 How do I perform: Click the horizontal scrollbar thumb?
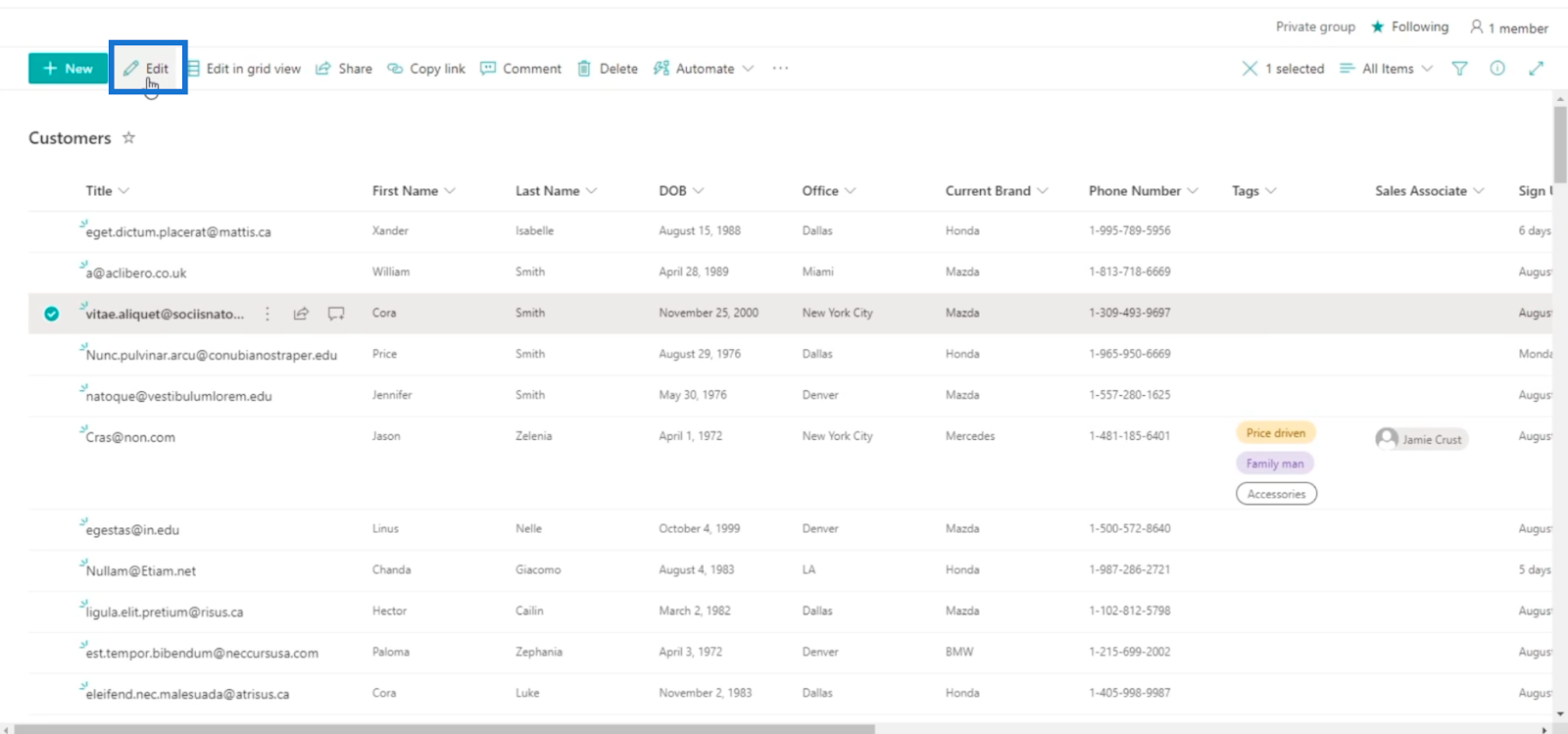[x=444, y=729]
